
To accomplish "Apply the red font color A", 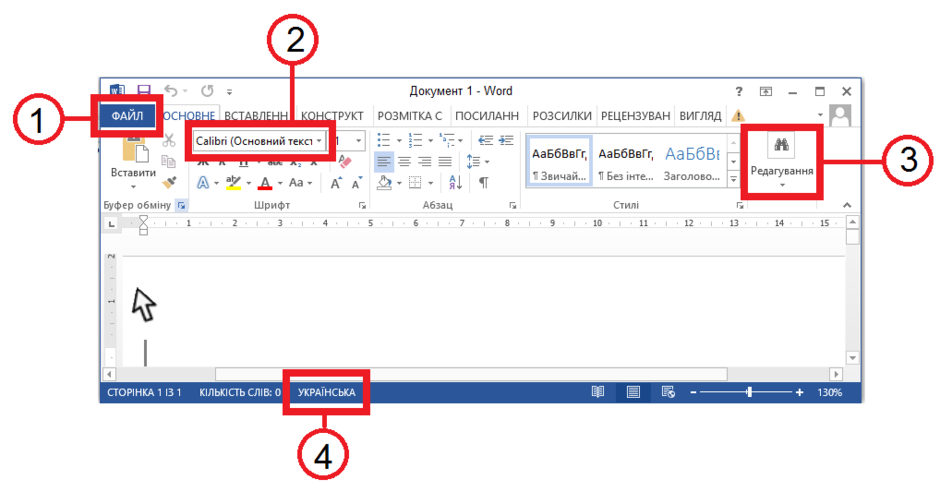I will 266,183.
